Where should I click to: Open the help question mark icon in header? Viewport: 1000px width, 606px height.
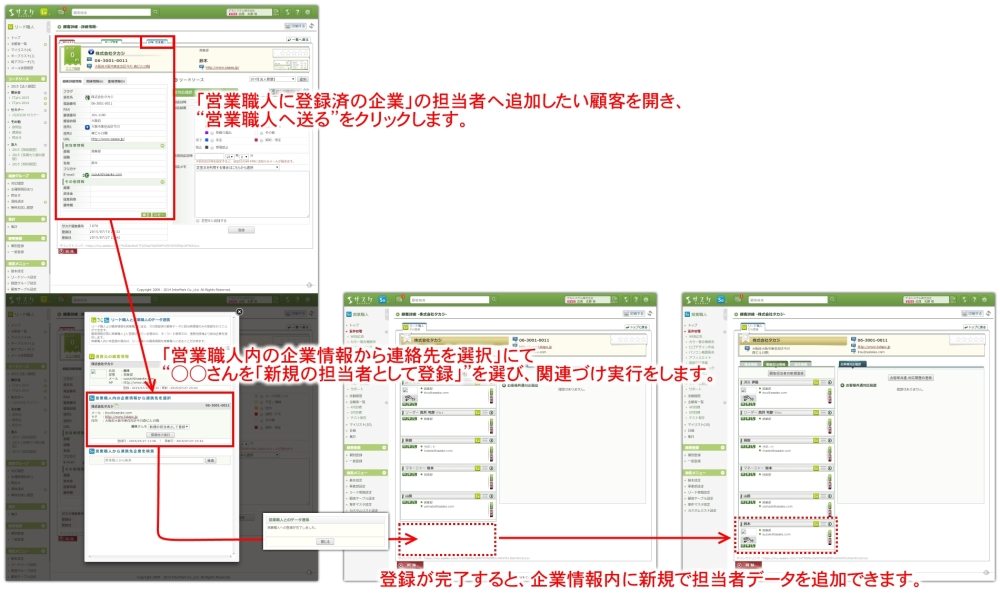tap(296, 11)
